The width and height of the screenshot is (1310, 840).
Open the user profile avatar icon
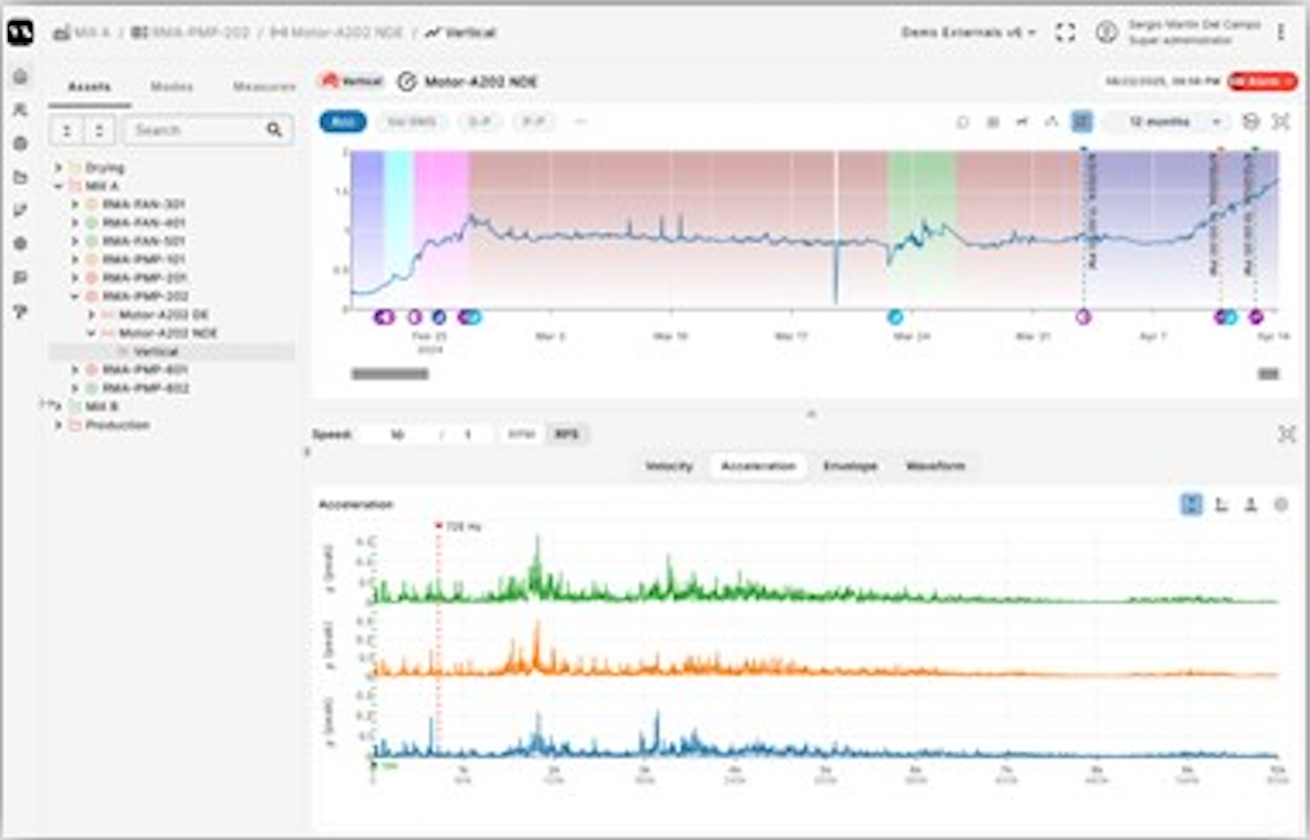[1106, 33]
